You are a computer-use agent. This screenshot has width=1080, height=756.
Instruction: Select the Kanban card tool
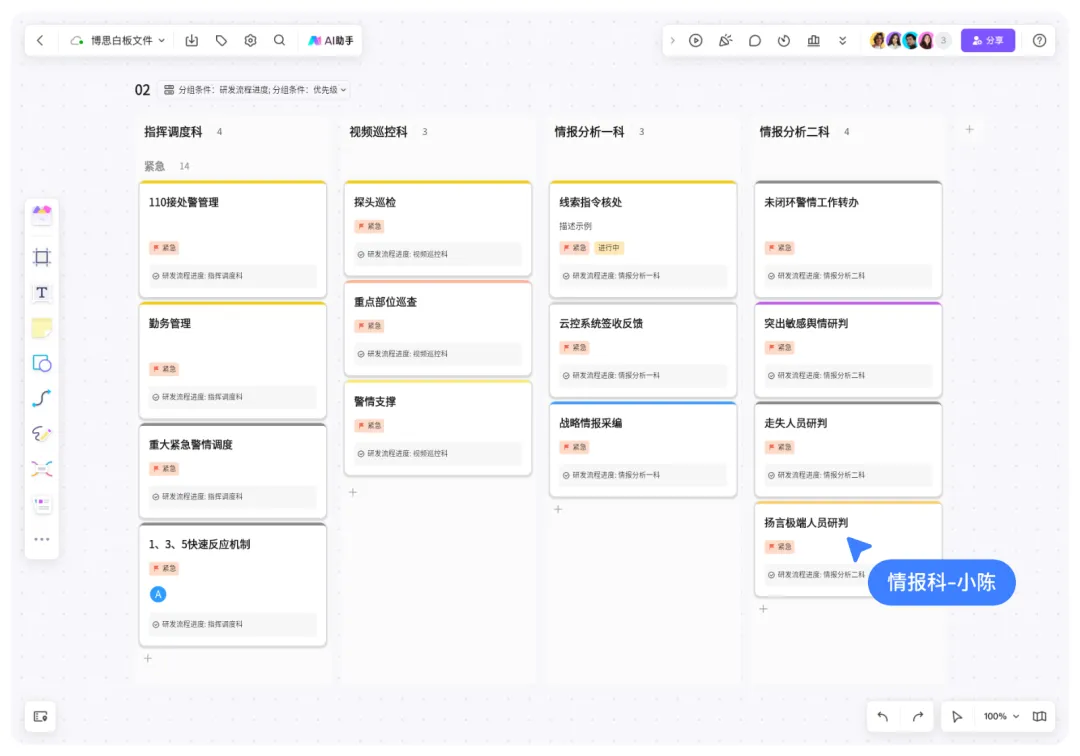coord(42,504)
